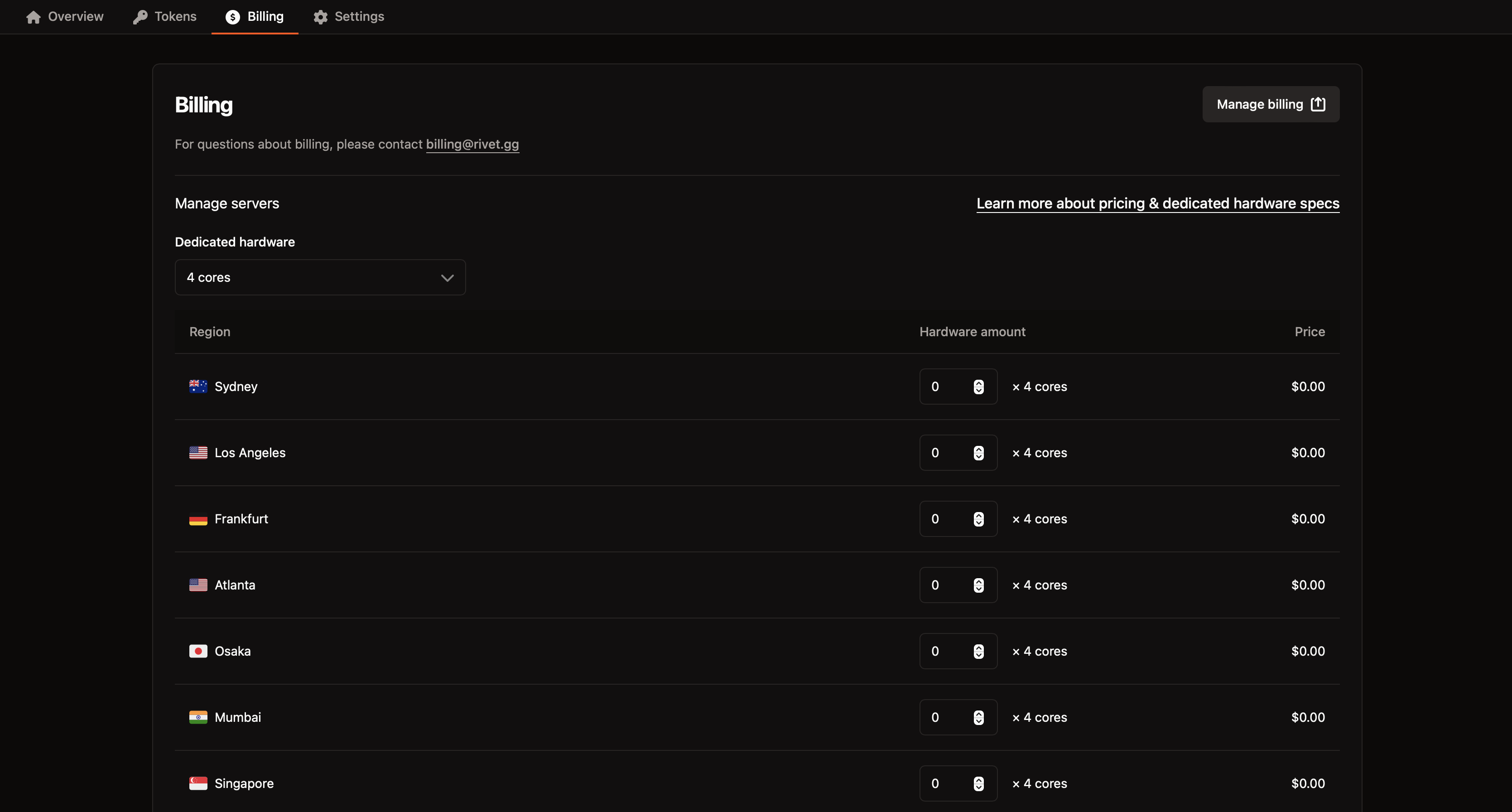This screenshot has height=812, width=1512.
Task: Click the Singapore hardware amount stepper arrows
Action: [x=978, y=783]
